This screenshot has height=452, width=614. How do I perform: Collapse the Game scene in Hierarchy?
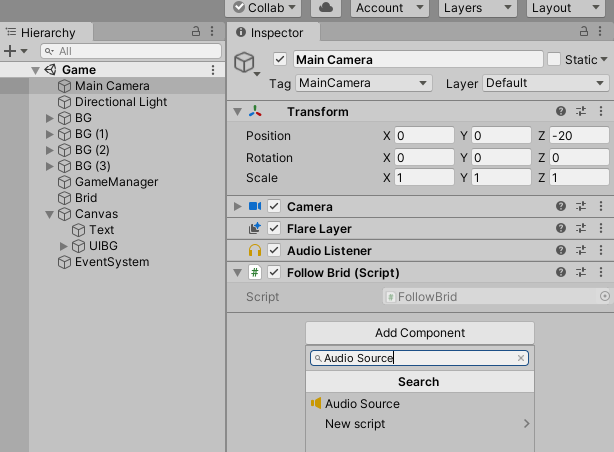[35, 71]
